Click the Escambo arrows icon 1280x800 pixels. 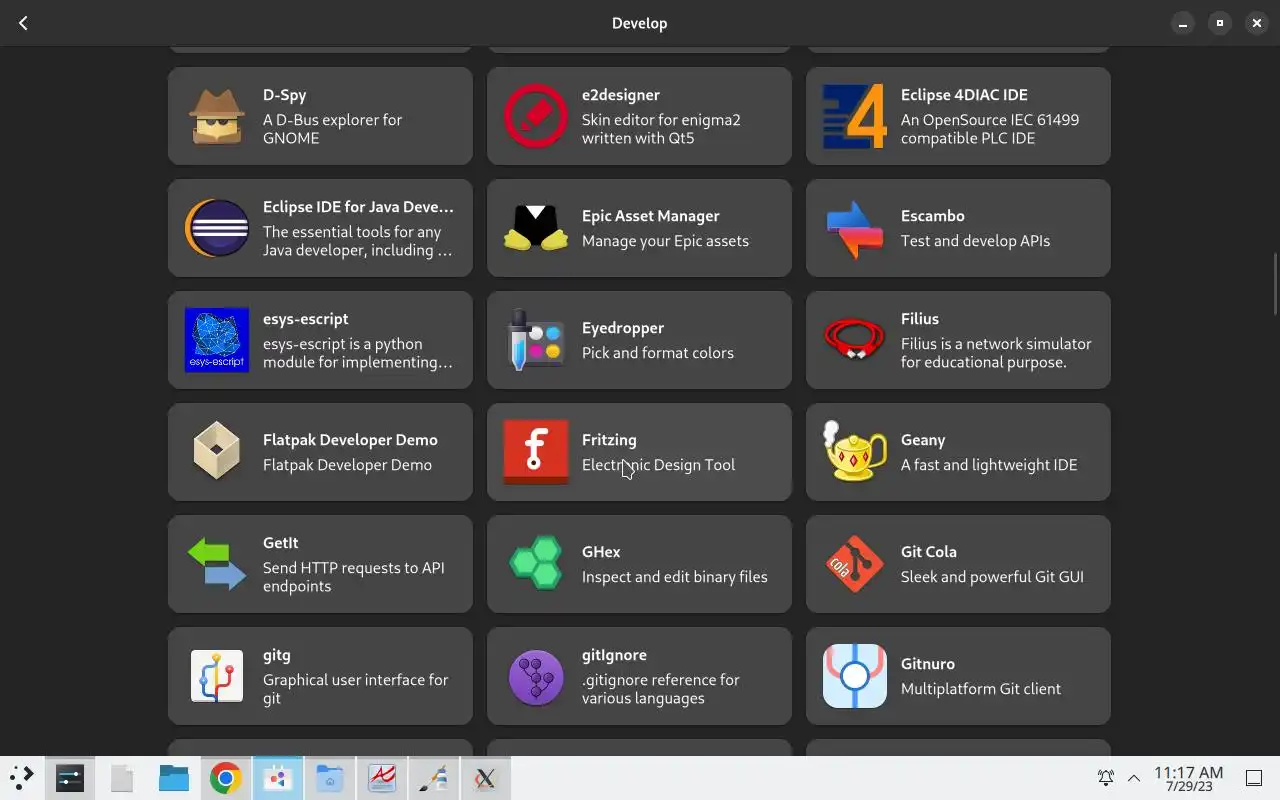(x=855, y=228)
